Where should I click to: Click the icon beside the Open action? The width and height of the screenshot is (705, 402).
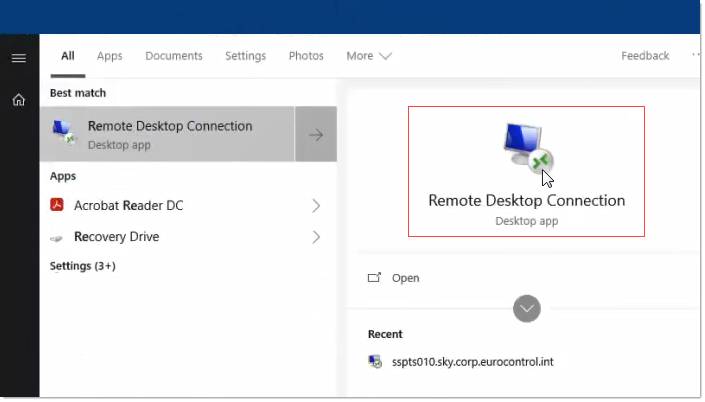[375, 278]
